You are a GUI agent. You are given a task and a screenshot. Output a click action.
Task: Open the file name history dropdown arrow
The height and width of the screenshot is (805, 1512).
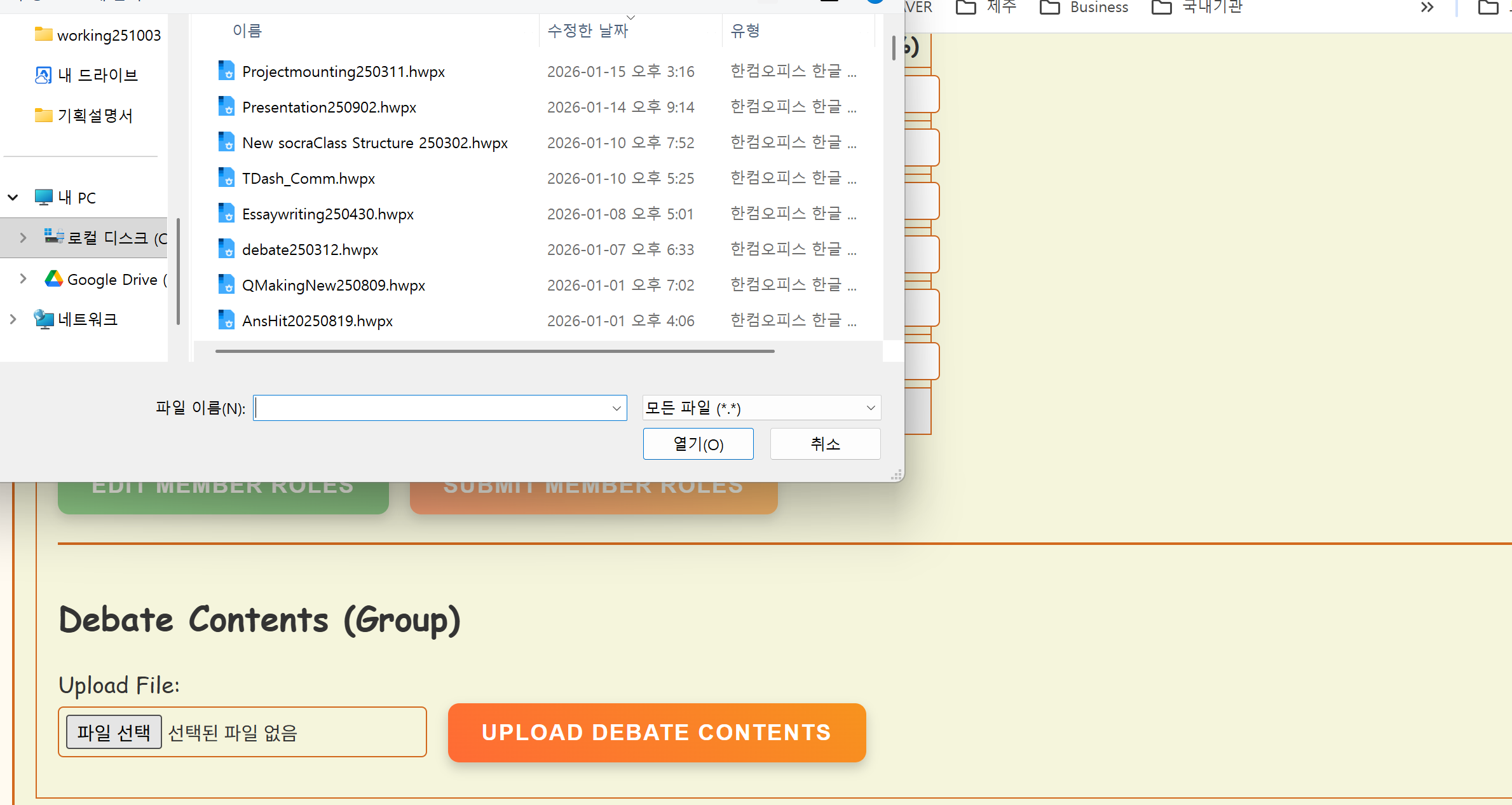pos(616,408)
